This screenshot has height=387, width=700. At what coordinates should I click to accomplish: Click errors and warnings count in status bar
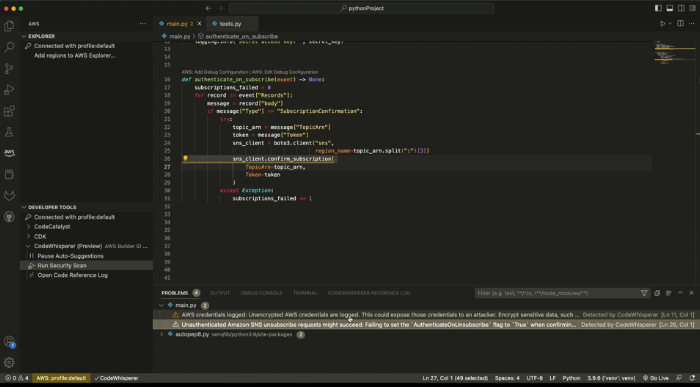point(17,378)
